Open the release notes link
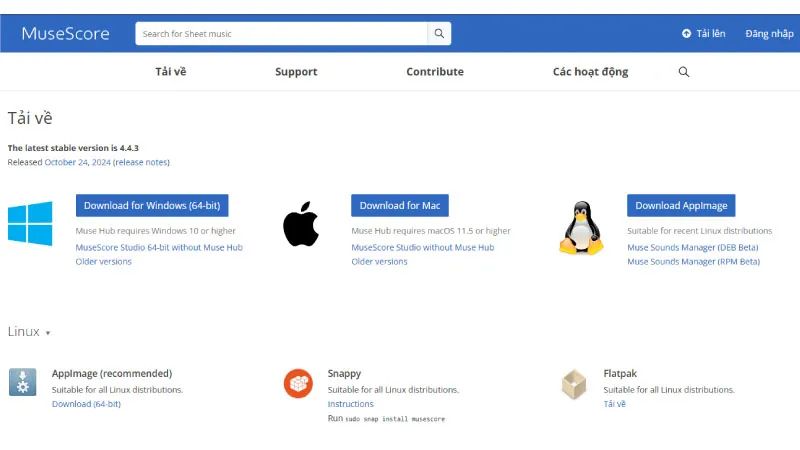The width and height of the screenshot is (800, 450). [141, 162]
